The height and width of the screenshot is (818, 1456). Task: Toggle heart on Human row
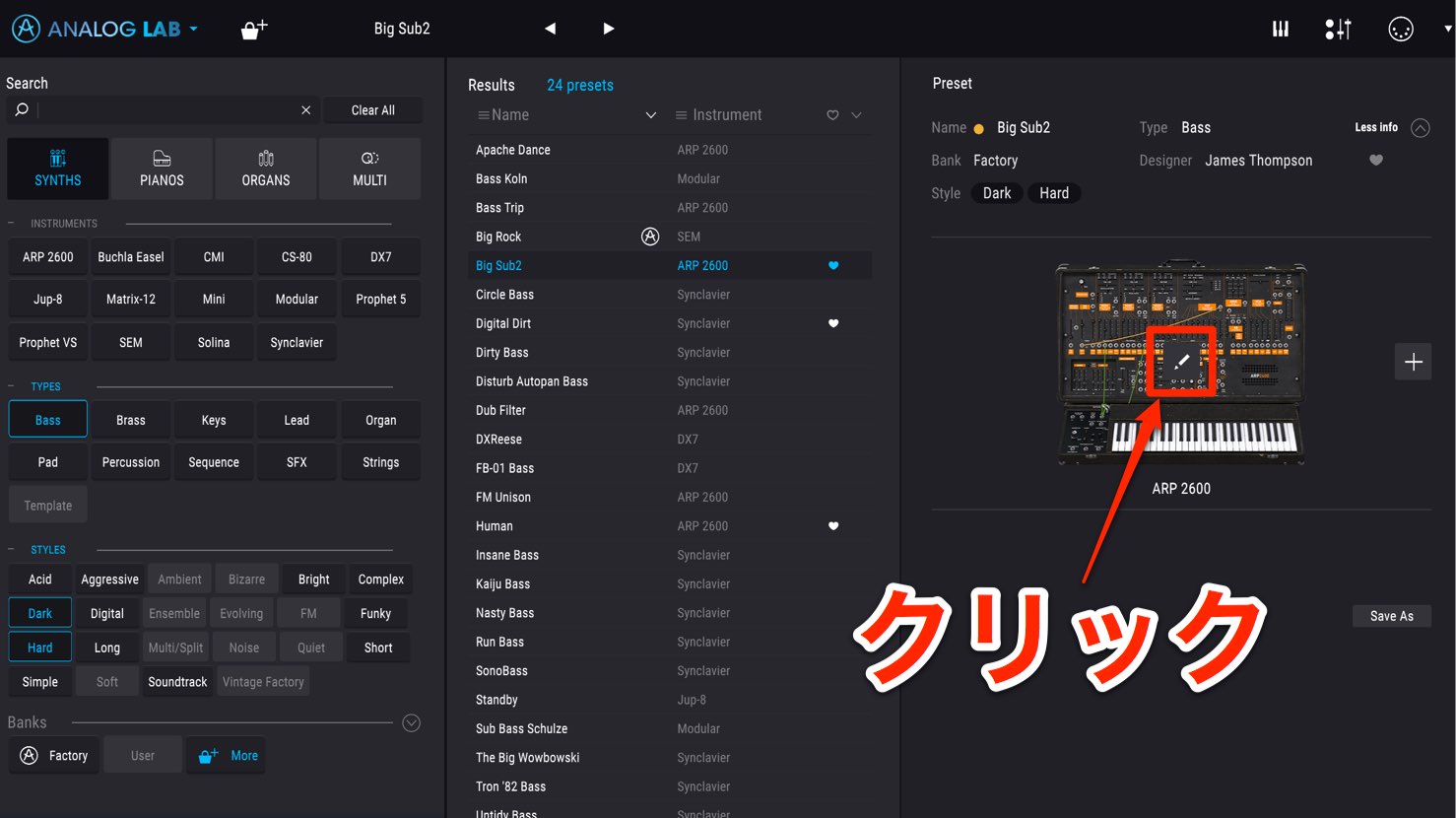pos(833,526)
